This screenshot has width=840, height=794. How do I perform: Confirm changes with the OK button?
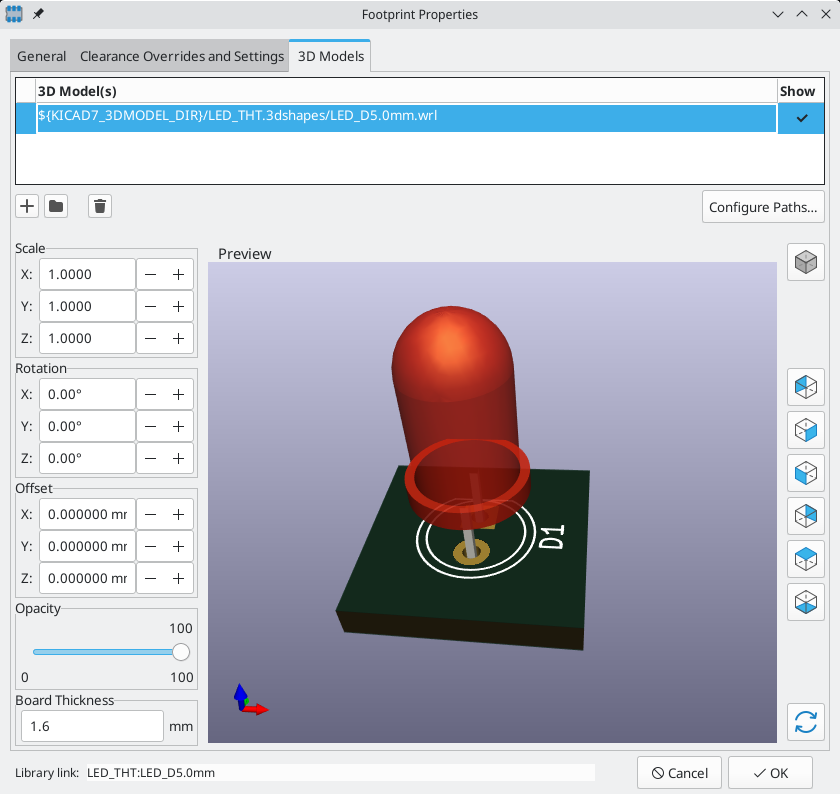coord(768,772)
